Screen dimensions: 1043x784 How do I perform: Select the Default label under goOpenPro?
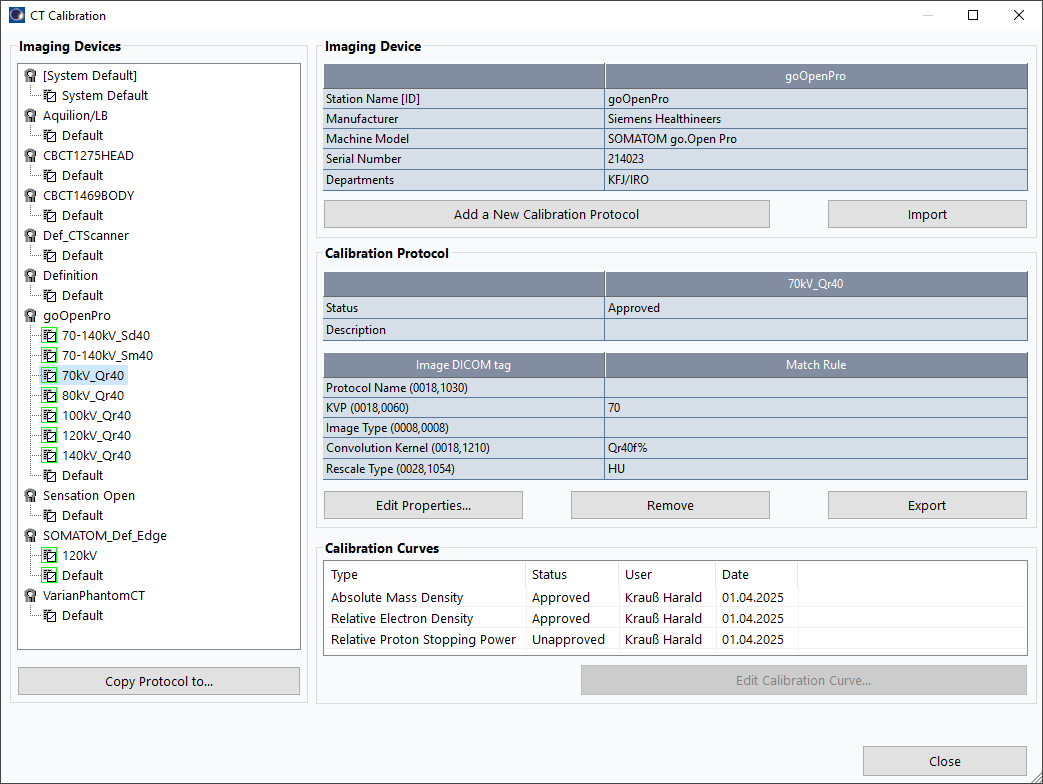click(82, 475)
